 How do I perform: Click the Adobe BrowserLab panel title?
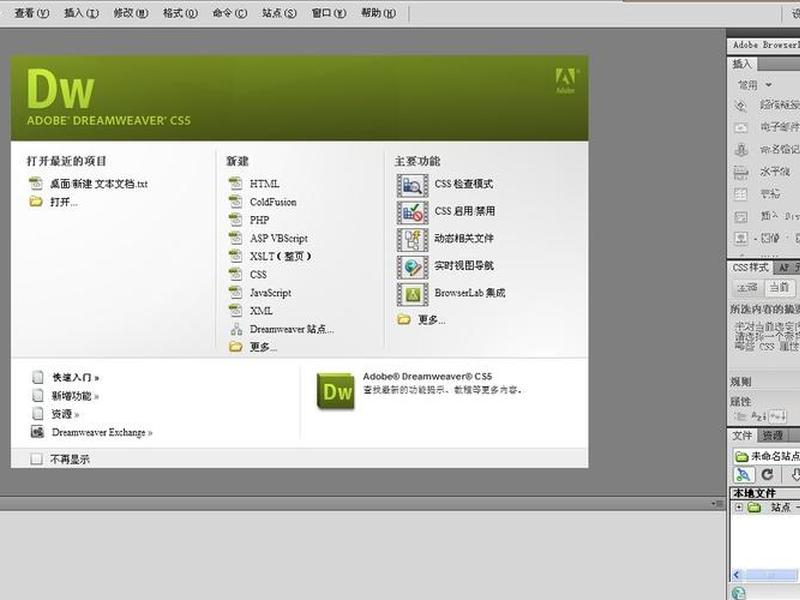pos(765,45)
